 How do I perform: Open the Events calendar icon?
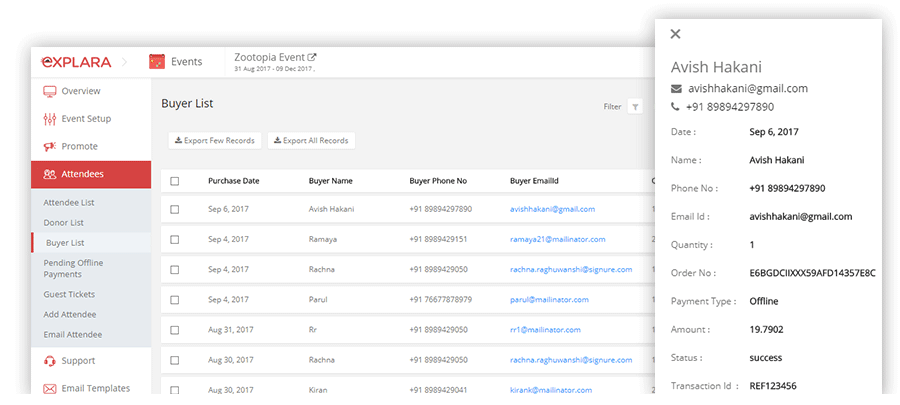pyautogui.click(x=157, y=61)
